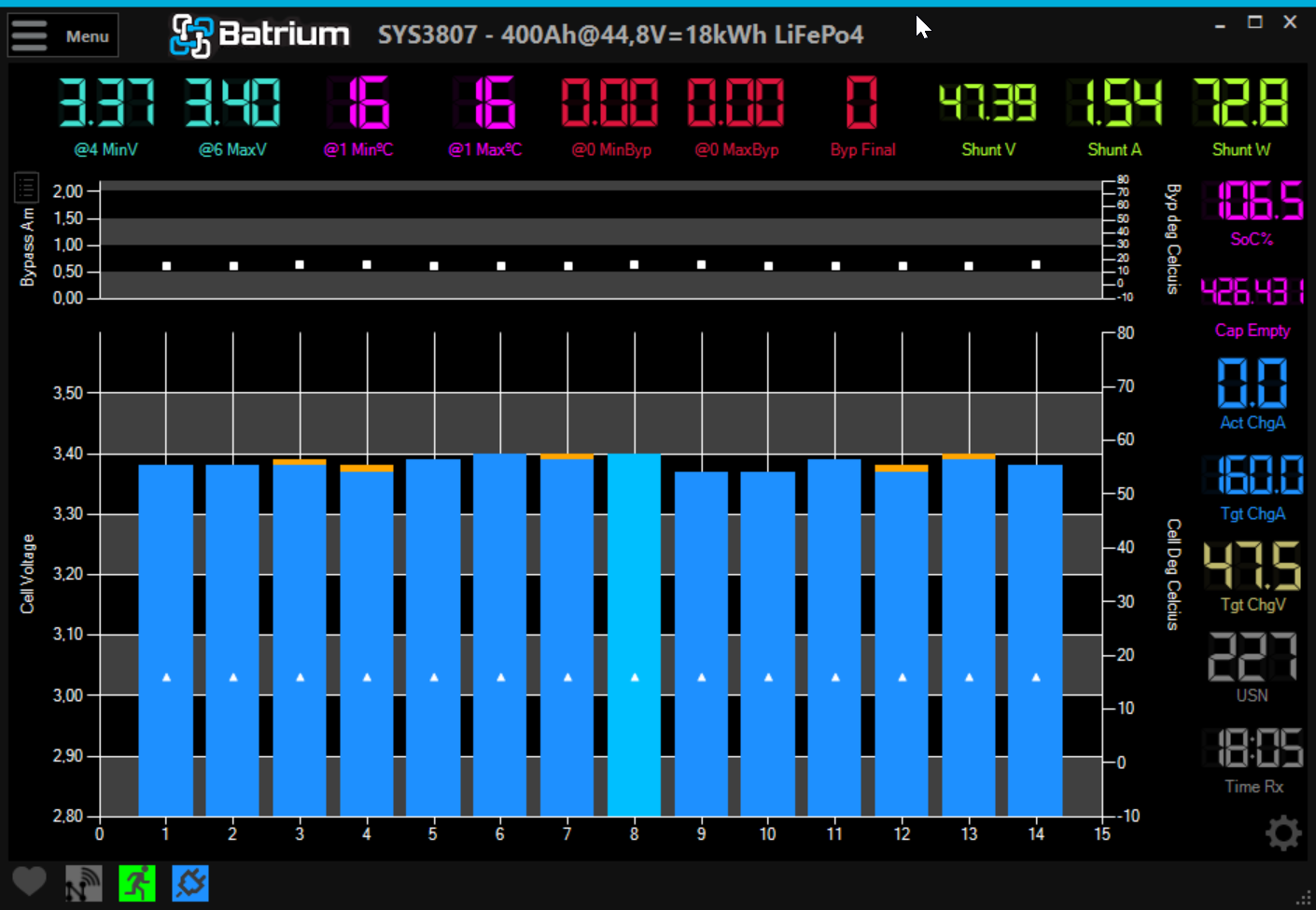Open settings with the gear icon
The image size is (1316, 910).
point(1283,833)
